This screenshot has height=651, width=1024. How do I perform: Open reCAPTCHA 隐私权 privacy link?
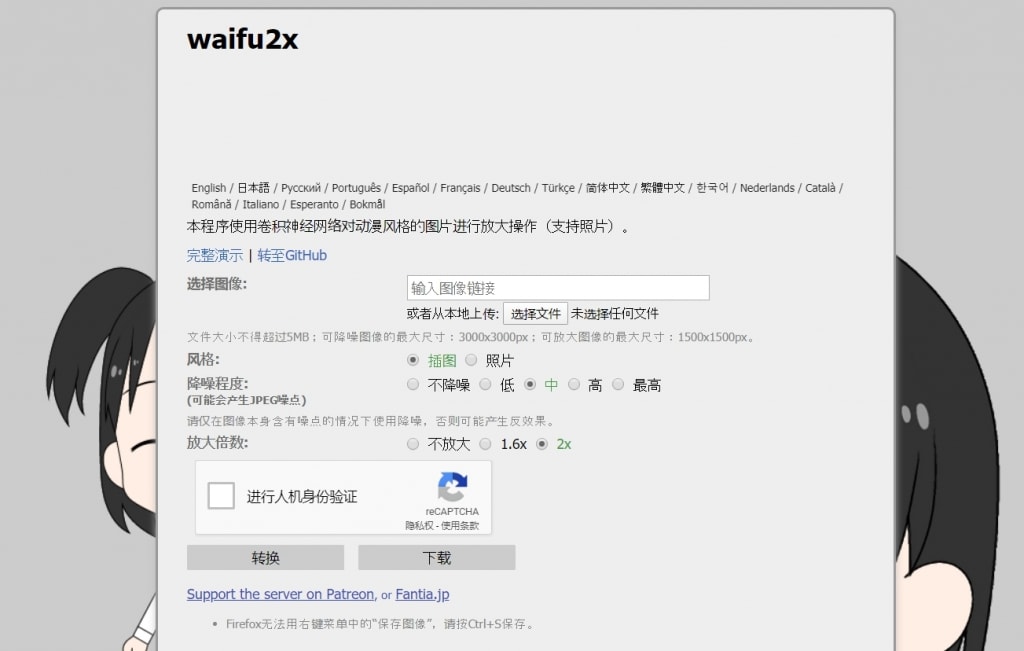coord(419,526)
